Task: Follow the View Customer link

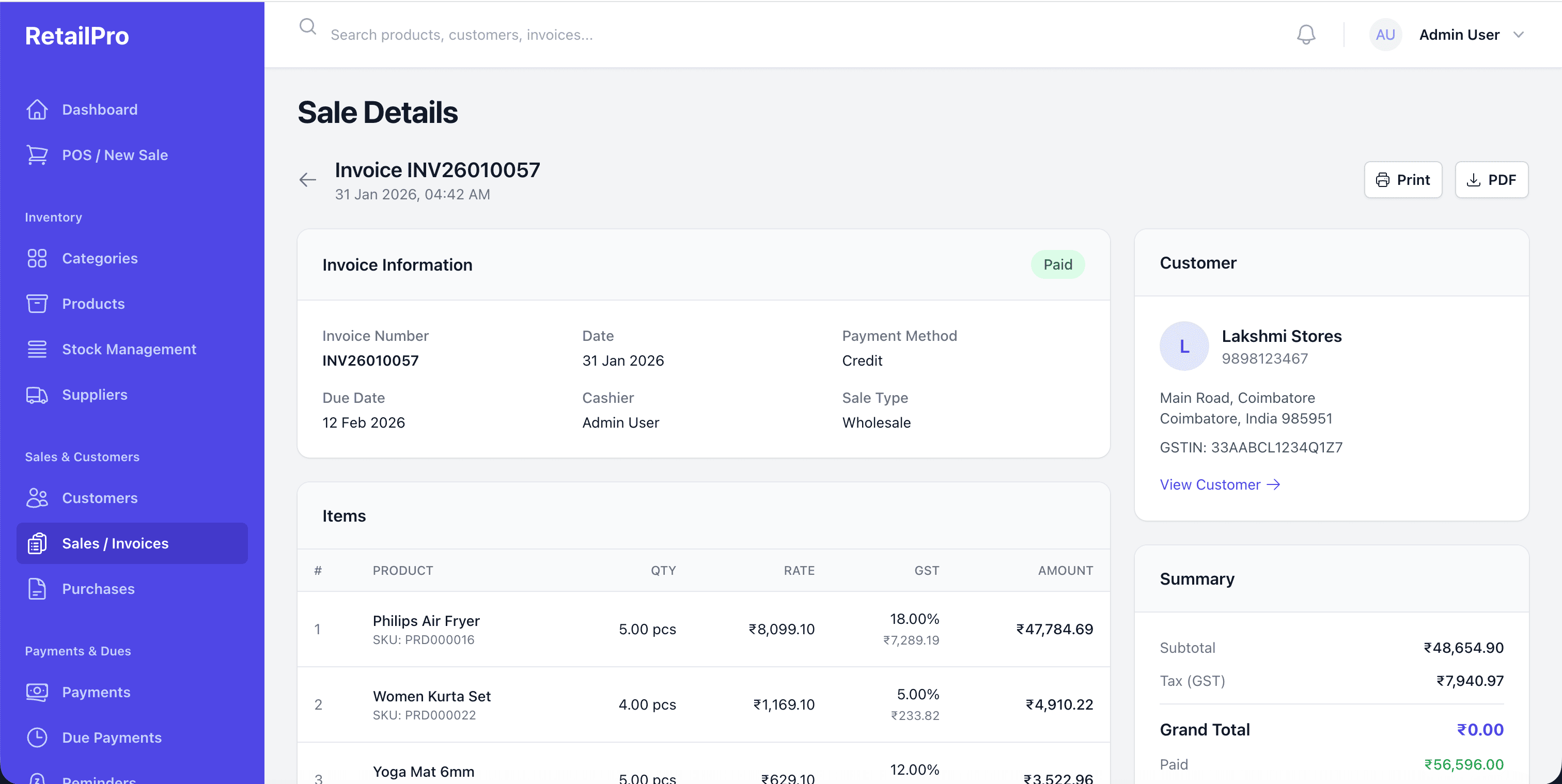Action: click(1220, 484)
